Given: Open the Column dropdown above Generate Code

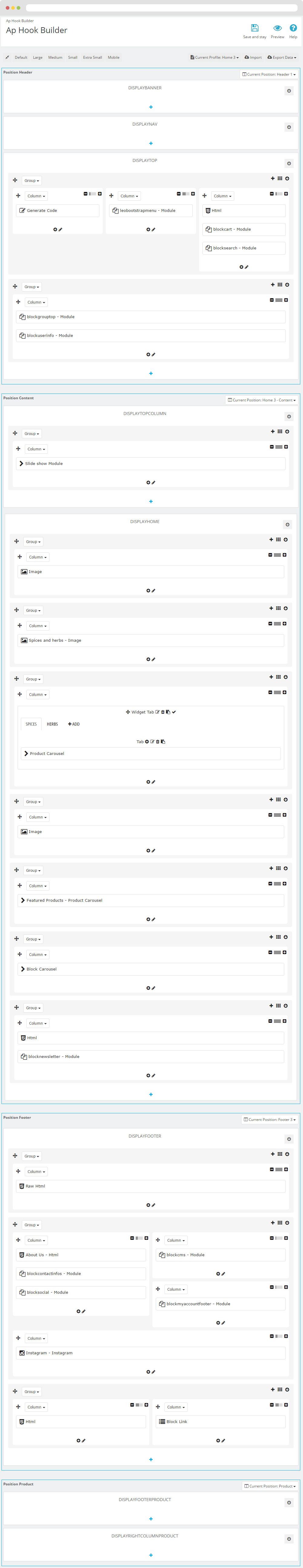Looking at the screenshot, I should pos(36,196).
